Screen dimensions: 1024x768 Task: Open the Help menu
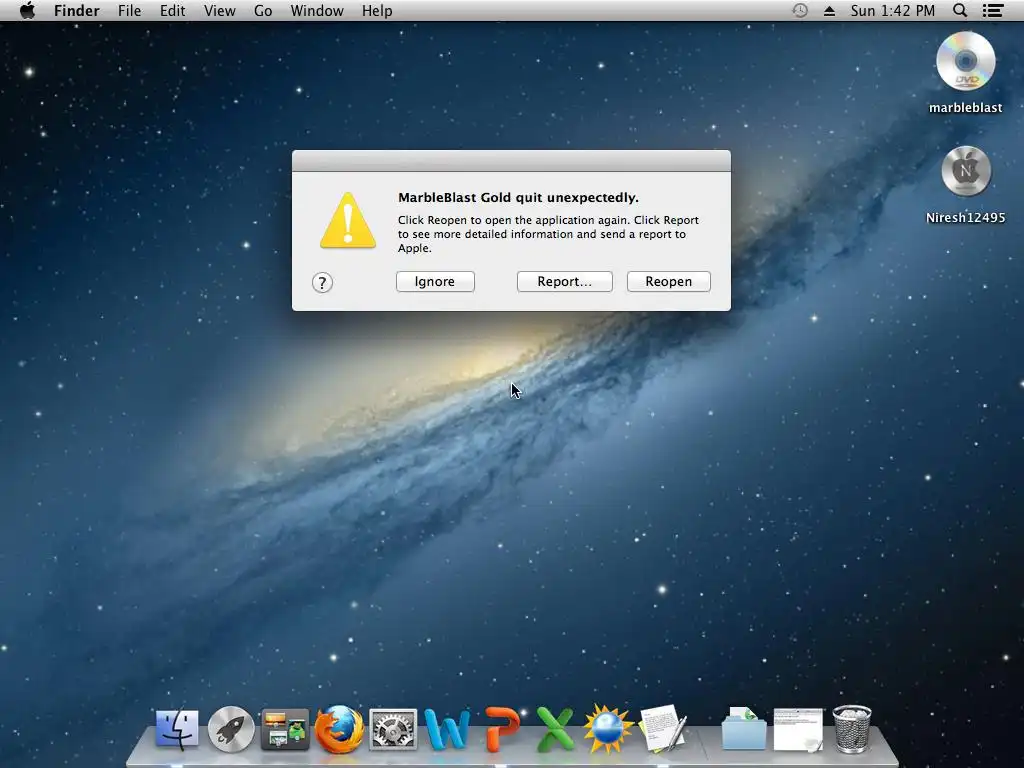tap(377, 10)
